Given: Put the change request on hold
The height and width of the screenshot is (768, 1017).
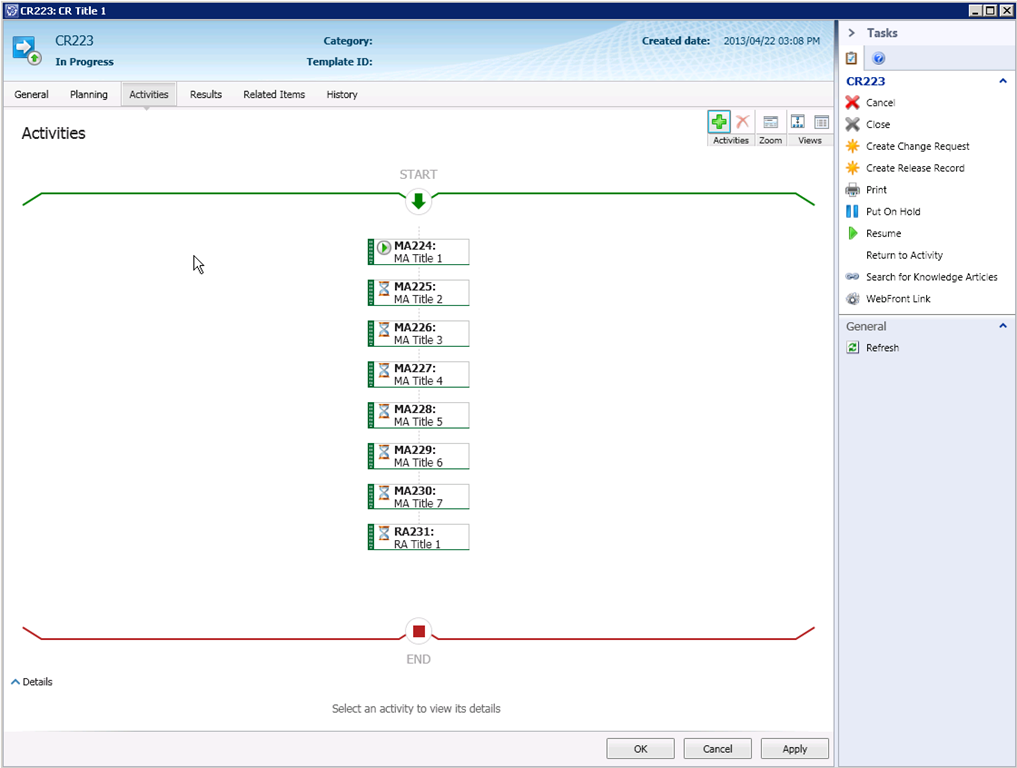Looking at the screenshot, I should click(892, 212).
